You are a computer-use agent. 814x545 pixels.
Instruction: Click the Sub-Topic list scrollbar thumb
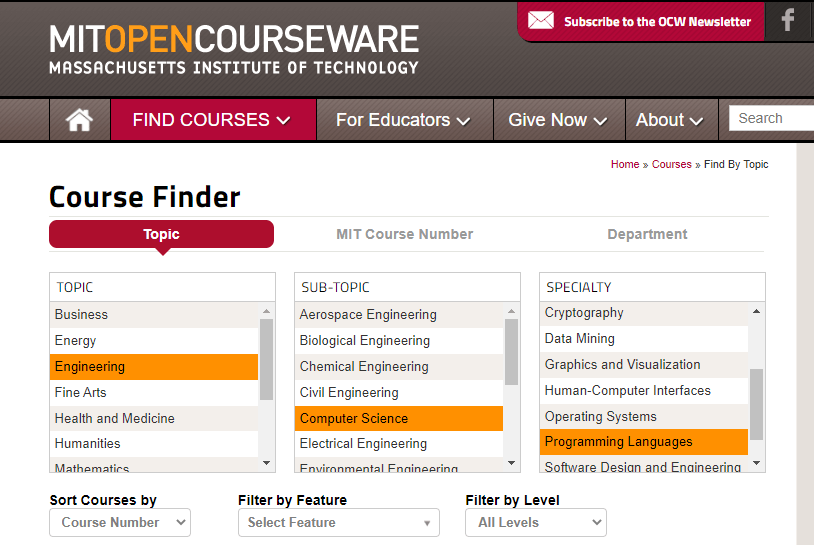coord(511,352)
